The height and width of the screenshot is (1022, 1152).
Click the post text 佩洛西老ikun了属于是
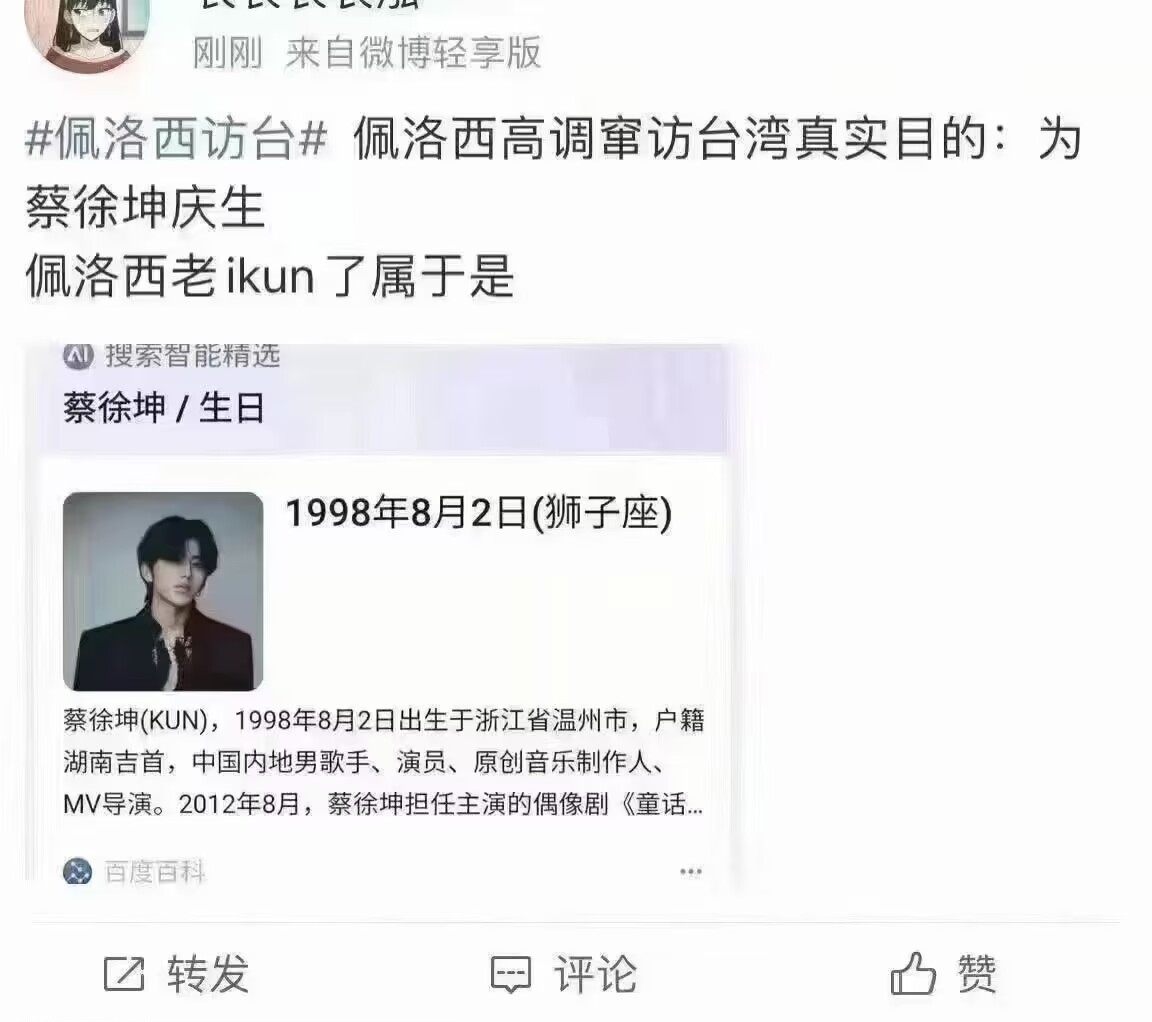(x=270, y=276)
